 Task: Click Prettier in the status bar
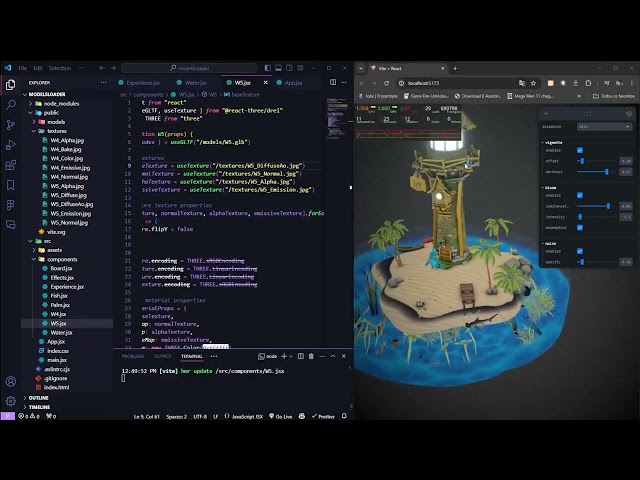(323, 416)
